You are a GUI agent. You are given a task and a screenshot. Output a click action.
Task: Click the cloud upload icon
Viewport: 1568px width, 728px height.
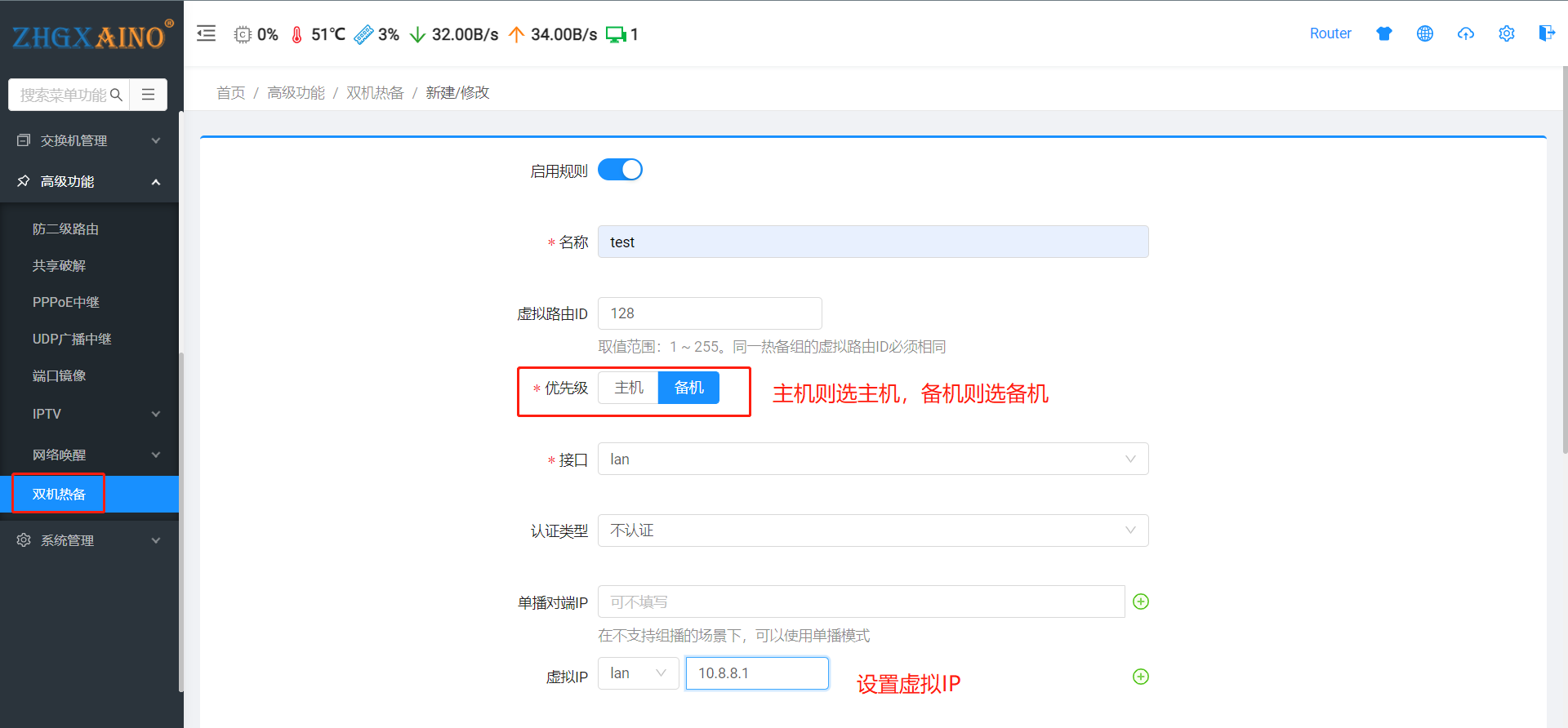tap(1465, 33)
